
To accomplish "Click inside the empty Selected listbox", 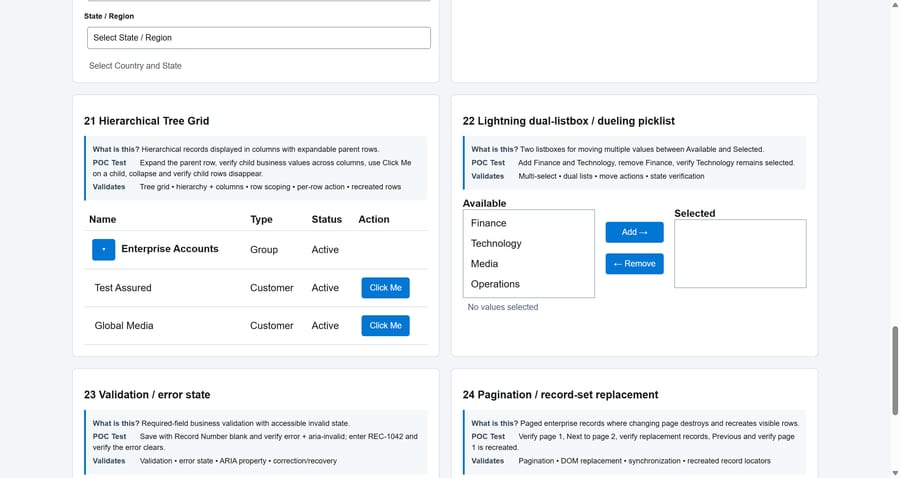I will pyautogui.click(x=740, y=254).
